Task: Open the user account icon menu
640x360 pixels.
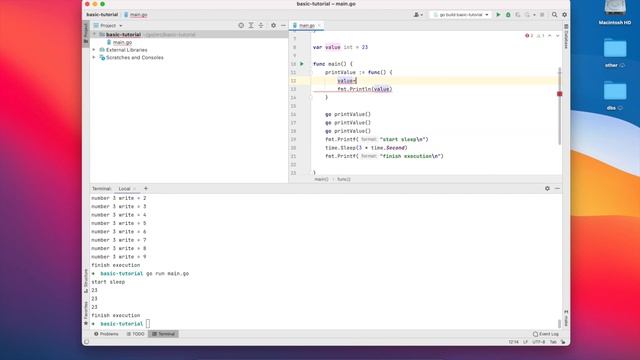Action: pos(418,15)
